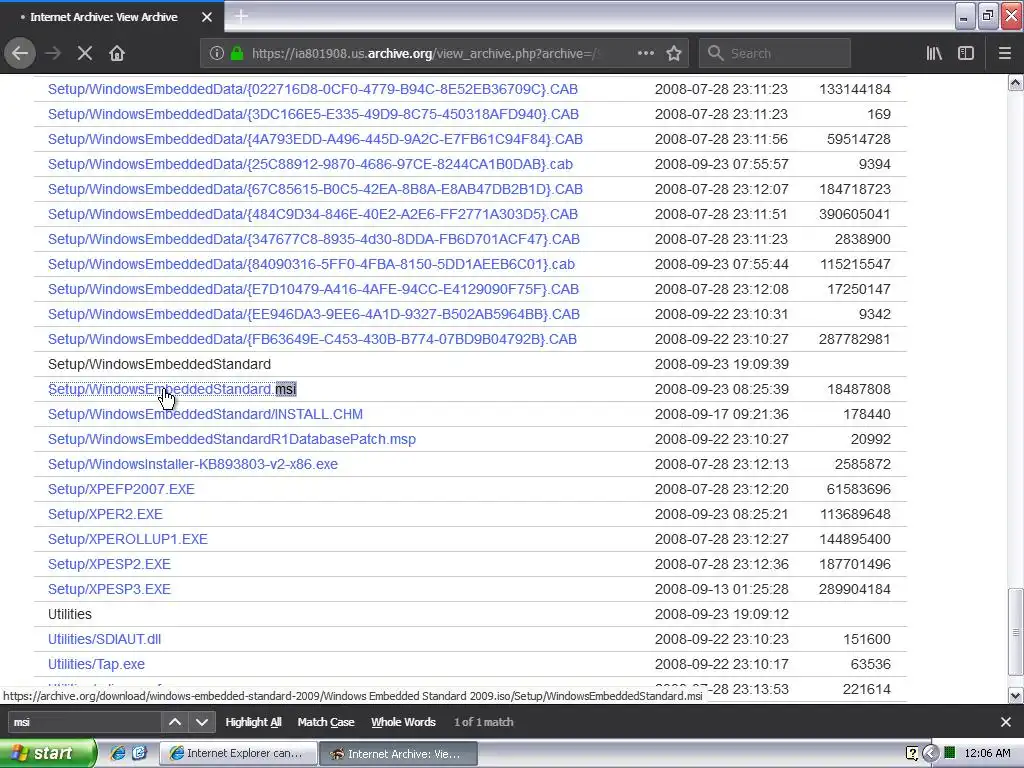Show site information icon in address bar
Screen dimensions: 1024x768
click(x=217, y=53)
